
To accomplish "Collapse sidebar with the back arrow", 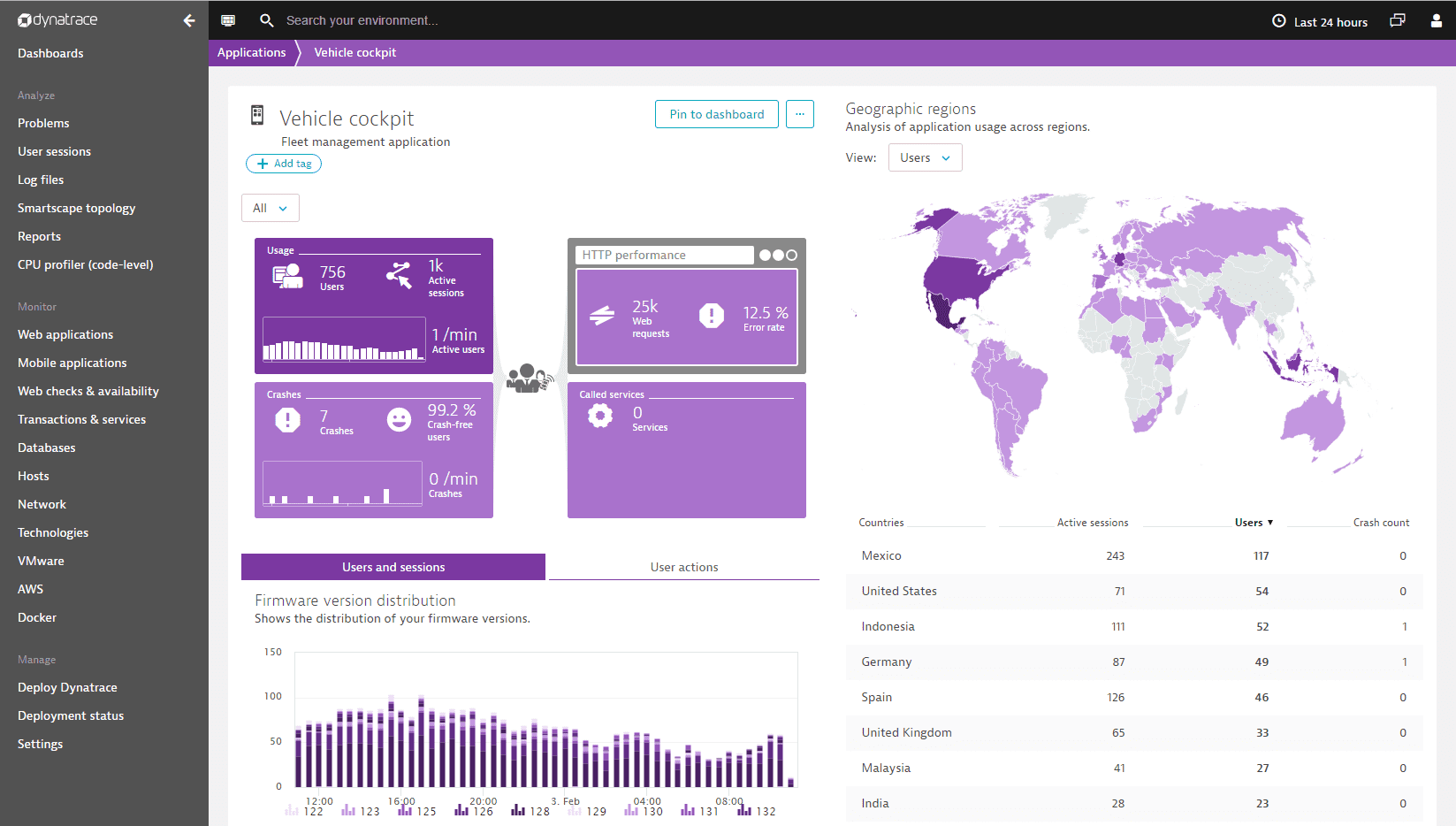I will (188, 20).
